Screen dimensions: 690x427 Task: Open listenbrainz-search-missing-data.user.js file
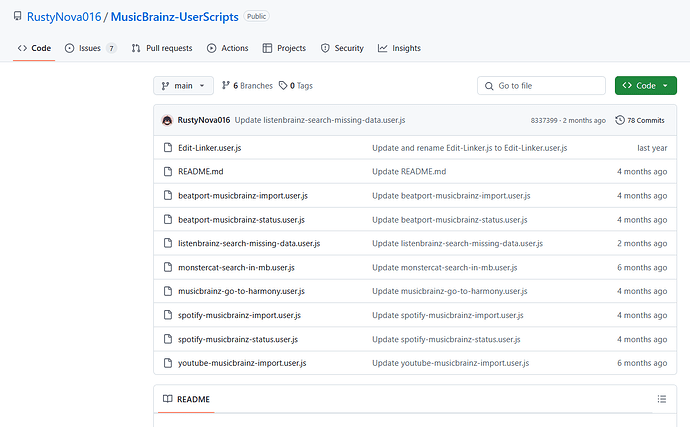pos(249,243)
